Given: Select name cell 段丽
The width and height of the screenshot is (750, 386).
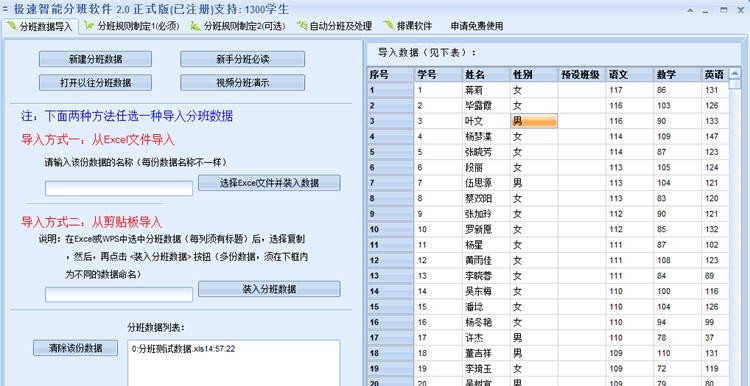Looking at the screenshot, I should [x=486, y=167].
